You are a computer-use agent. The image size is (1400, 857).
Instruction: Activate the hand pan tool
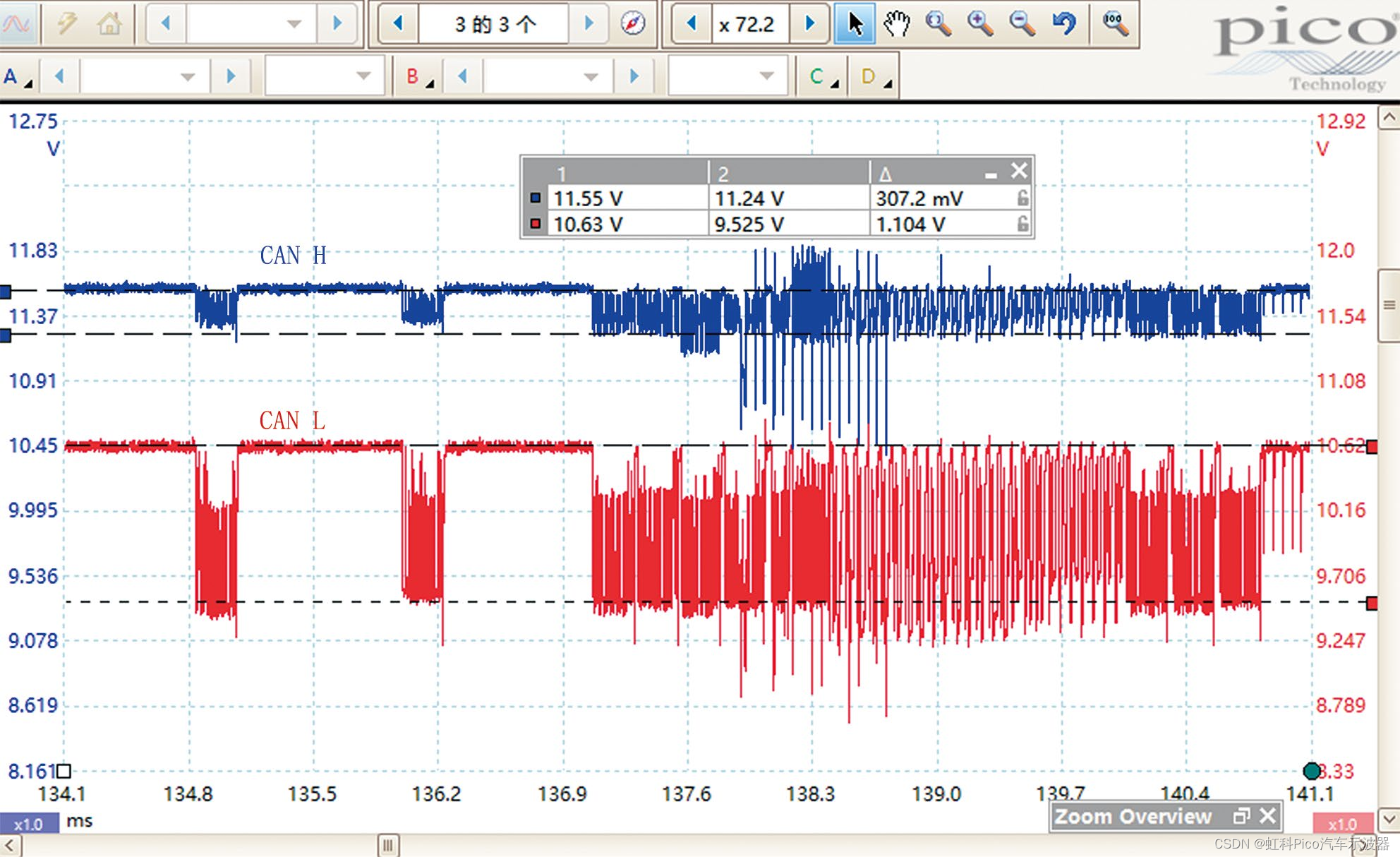[x=896, y=24]
